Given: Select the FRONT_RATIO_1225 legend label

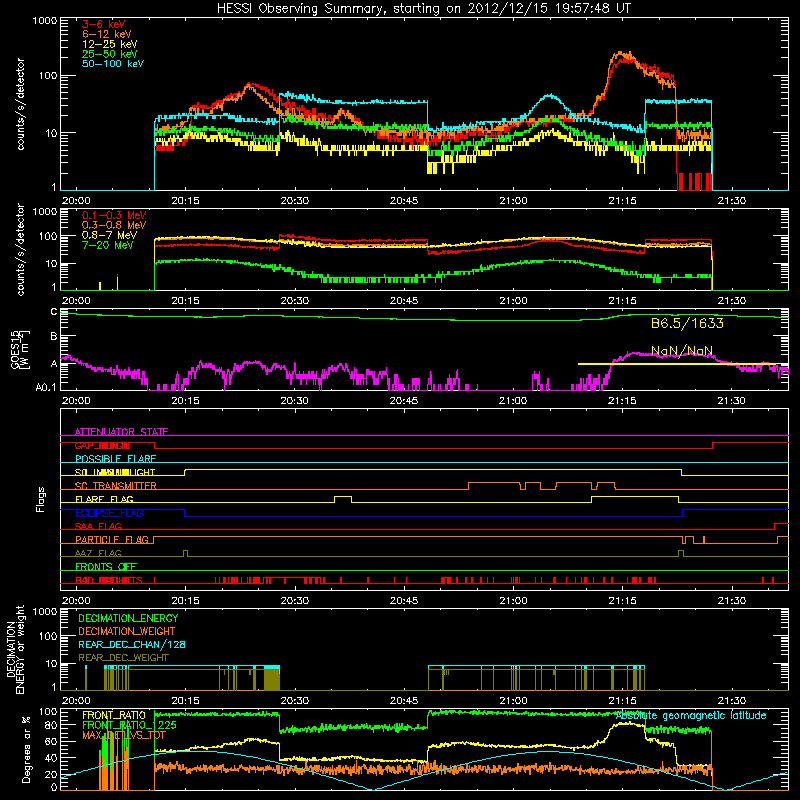Looking at the screenshot, I should (x=129, y=725).
